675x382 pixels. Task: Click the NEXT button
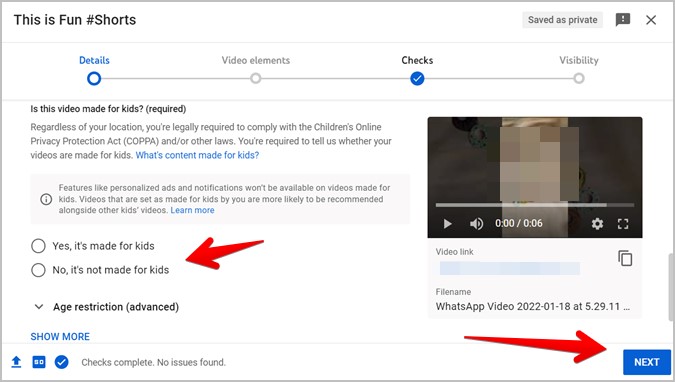tap(647, 362)
